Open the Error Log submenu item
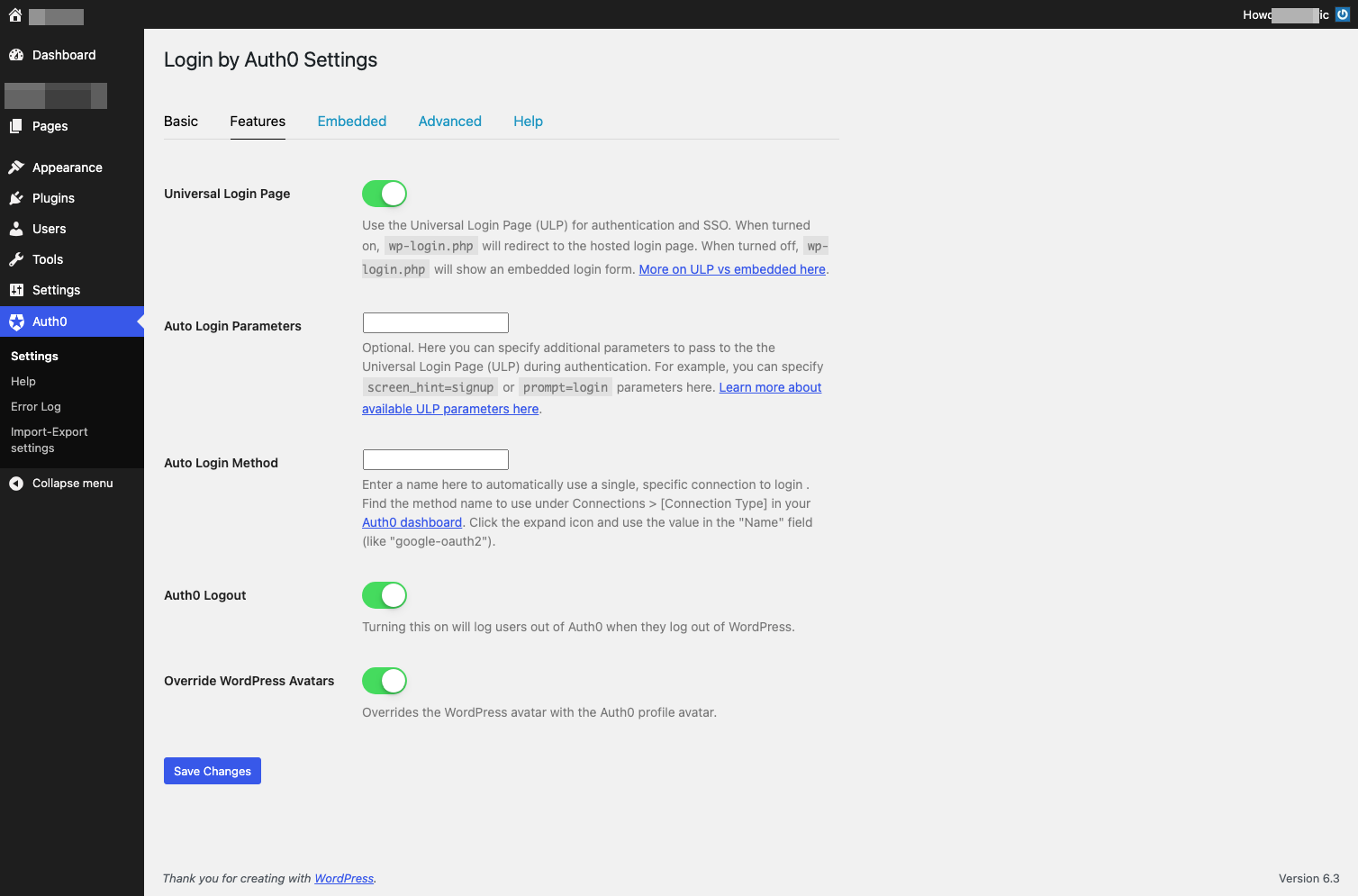Image resolution: width=1358 pixels, height=896 pixels. 36,407
